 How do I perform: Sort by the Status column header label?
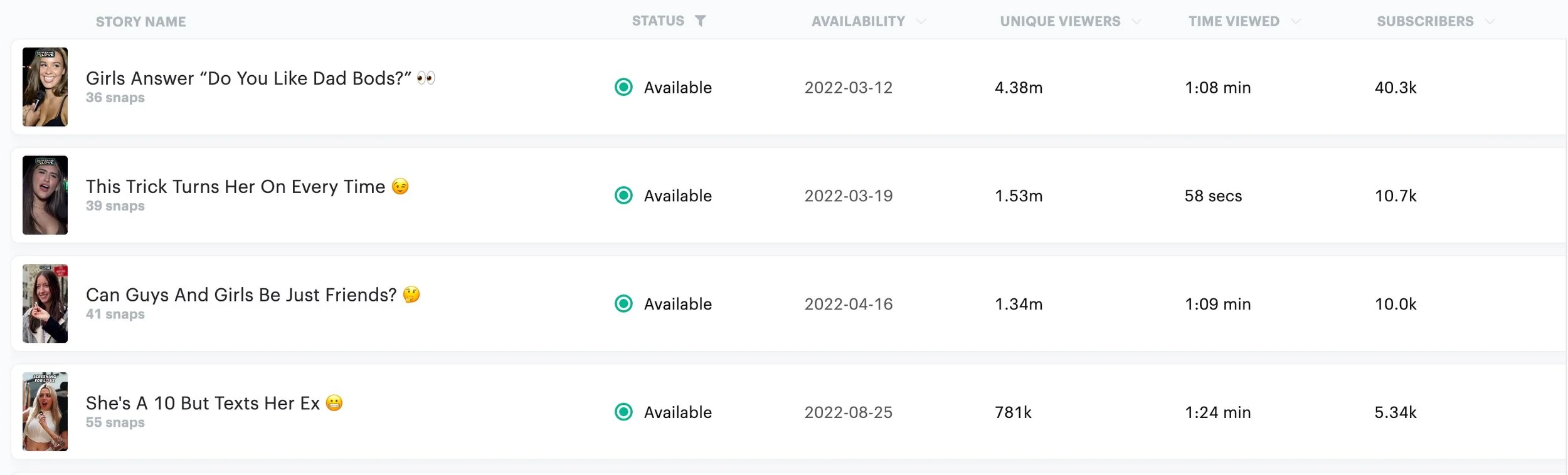coord(658,21)
